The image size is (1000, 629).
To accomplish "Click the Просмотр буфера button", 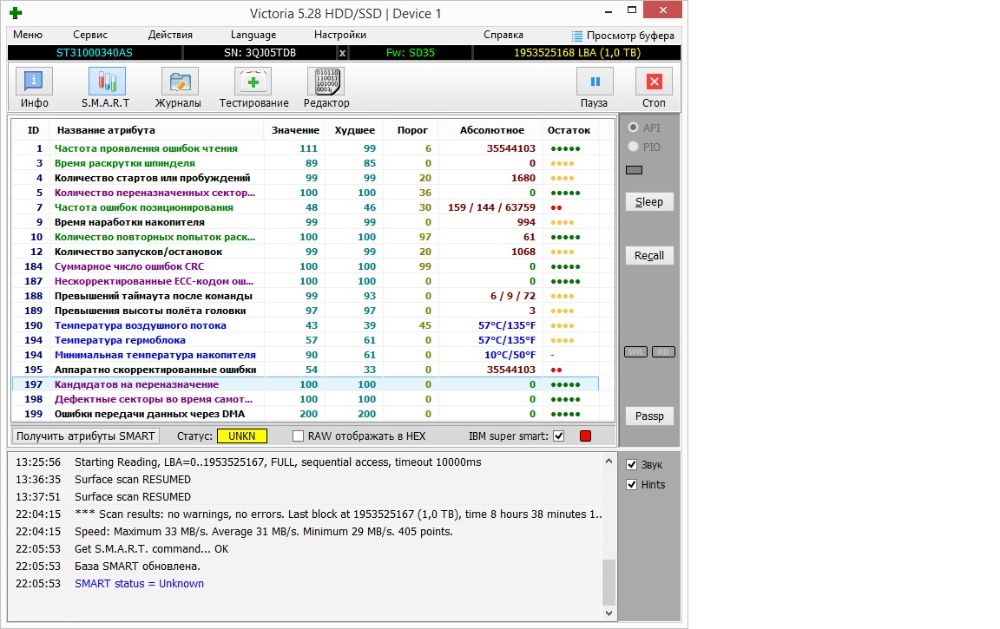I will (x=622, y=36).
